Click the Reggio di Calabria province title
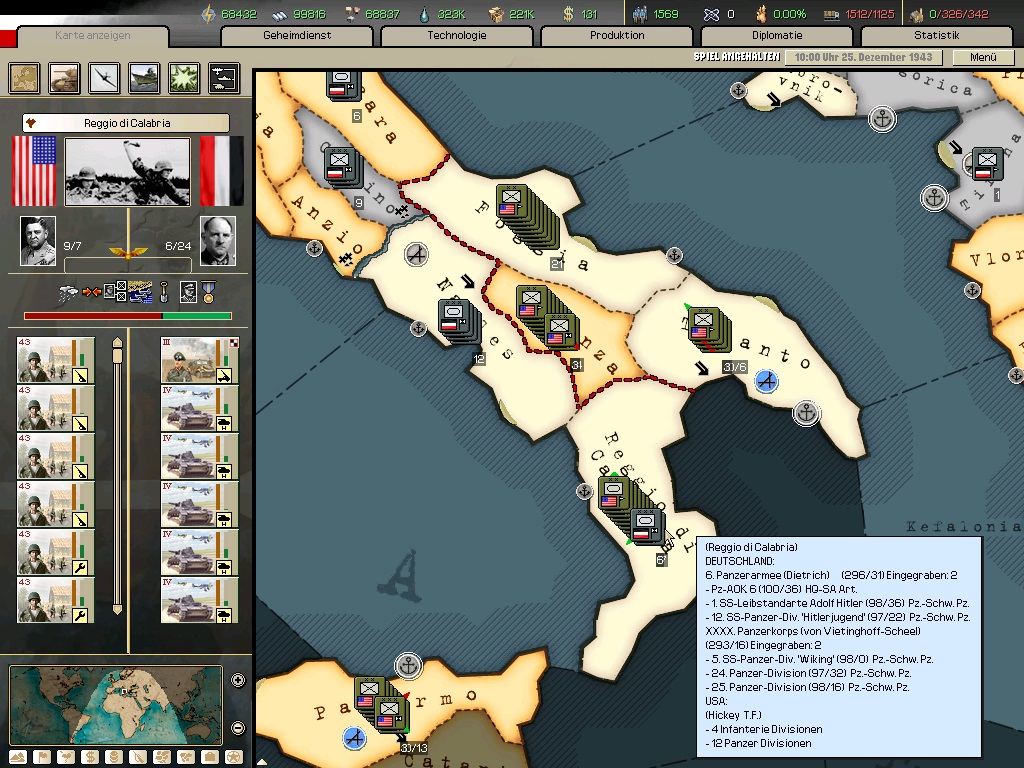Viewport: 1024px width, 768px height. [x=126, y=123]
